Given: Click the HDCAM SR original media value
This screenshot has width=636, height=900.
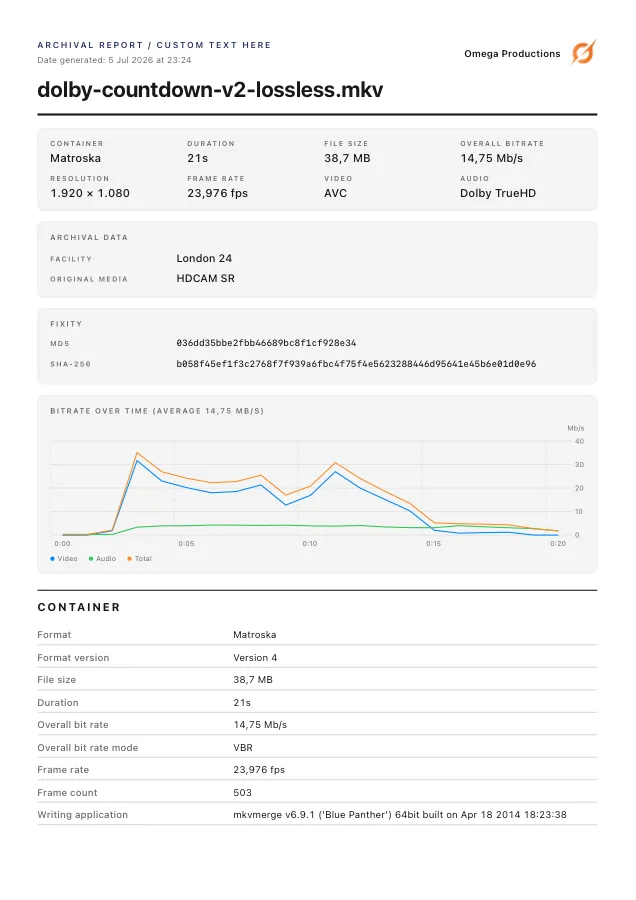Looking at the screenshot, I should [205, 278].
